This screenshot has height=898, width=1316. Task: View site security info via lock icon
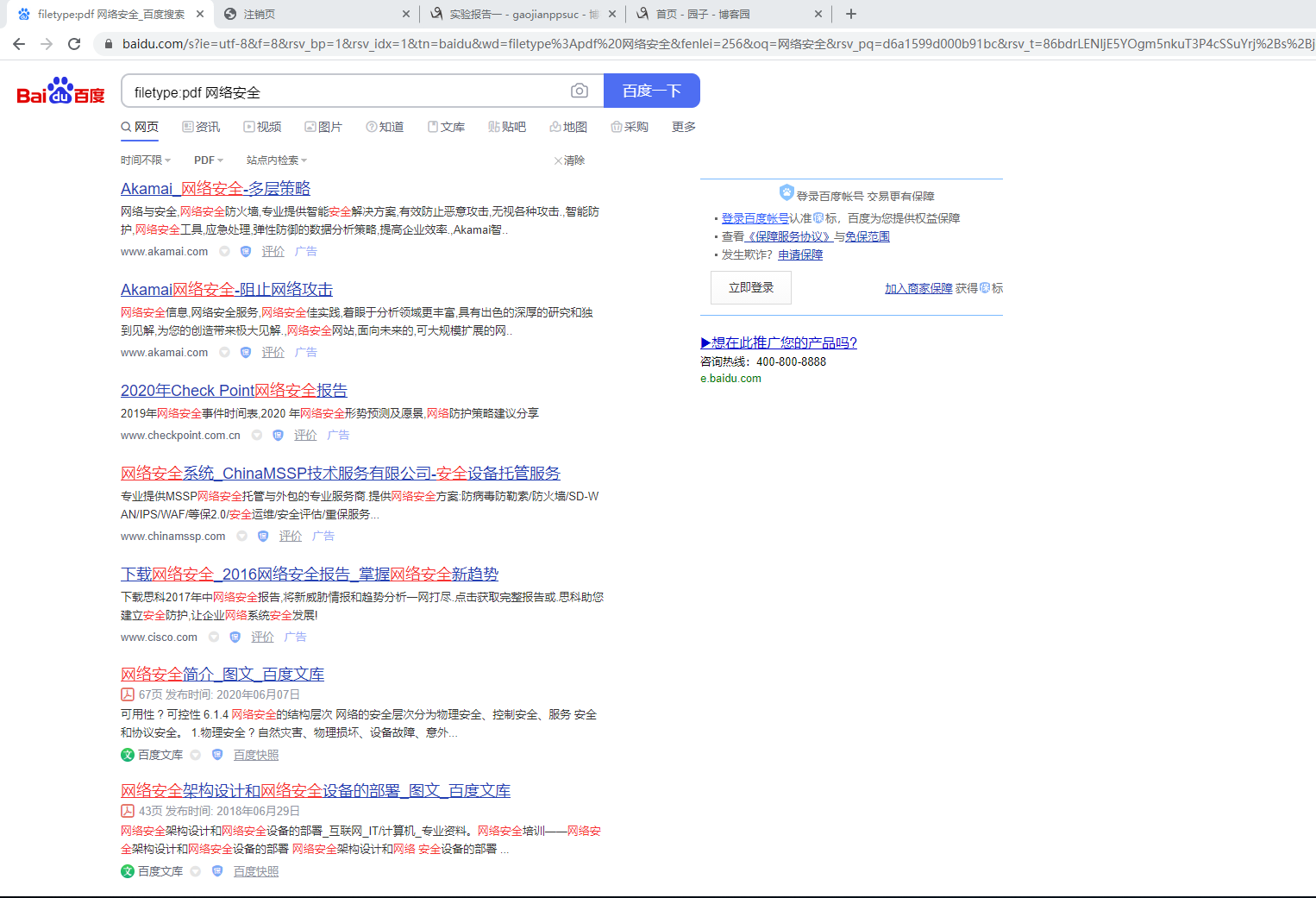(x=108, y=44)
